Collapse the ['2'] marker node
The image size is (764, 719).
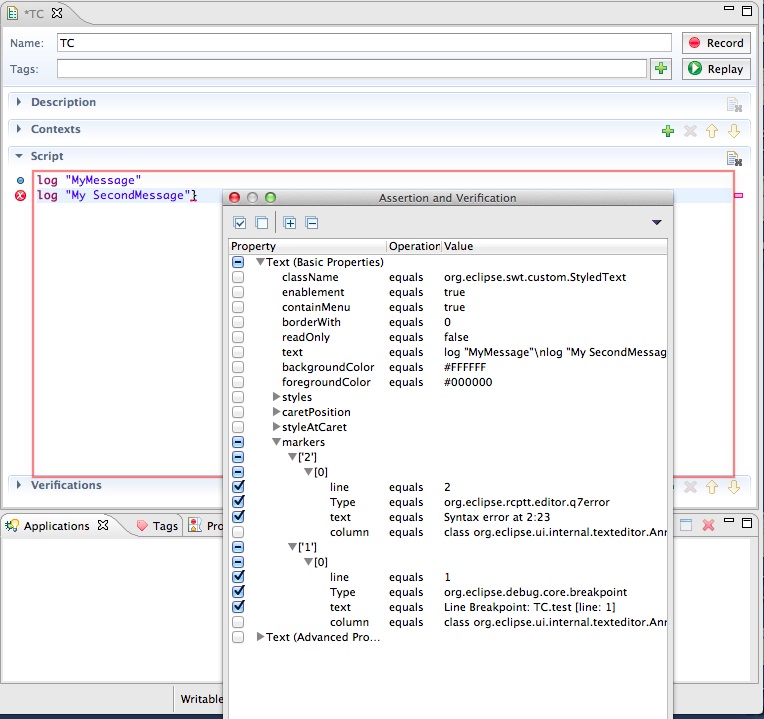click(x=292, y=457)
